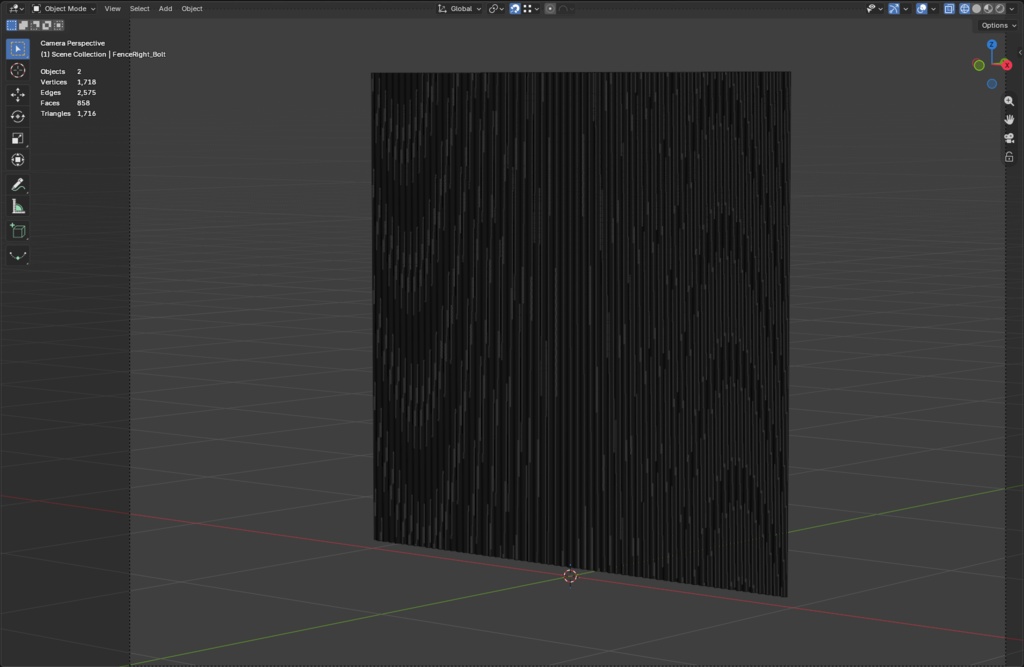Activate the Move tool
1024x667 pixels.
(x=18, y=95)
